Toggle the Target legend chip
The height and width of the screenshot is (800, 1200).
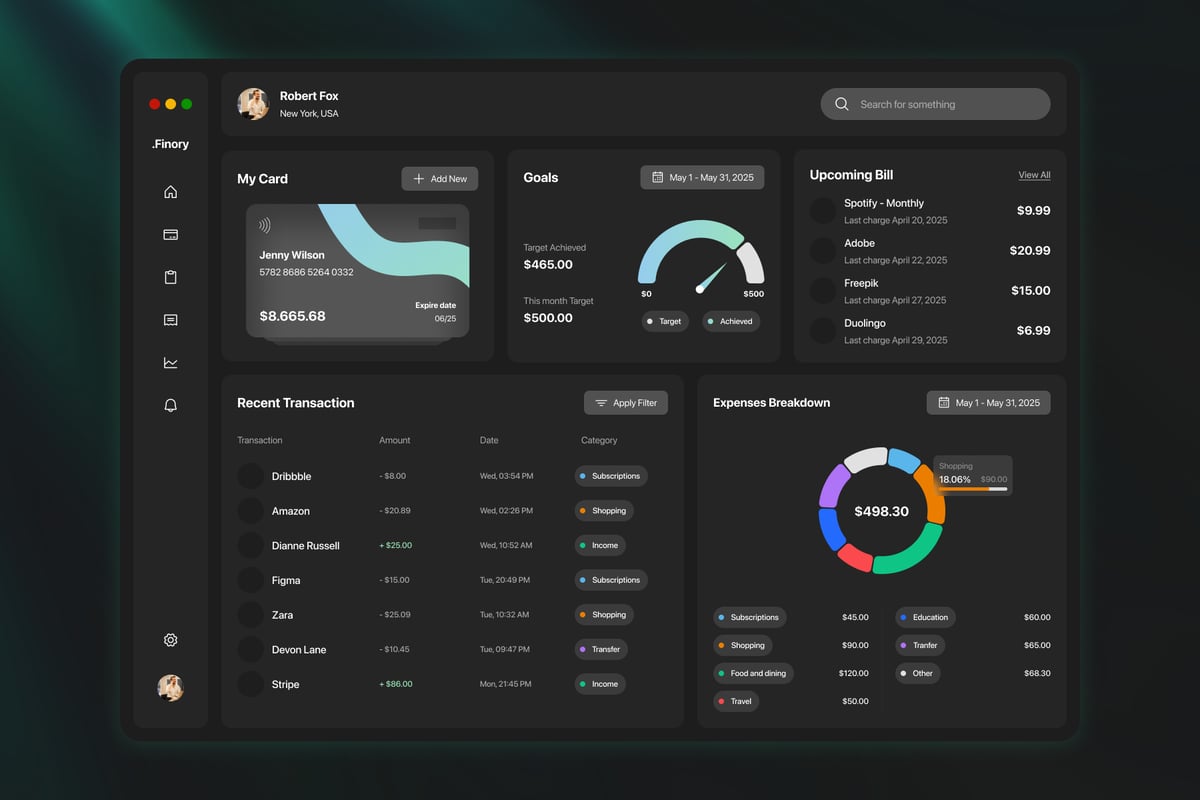click(x=664, y=321)
